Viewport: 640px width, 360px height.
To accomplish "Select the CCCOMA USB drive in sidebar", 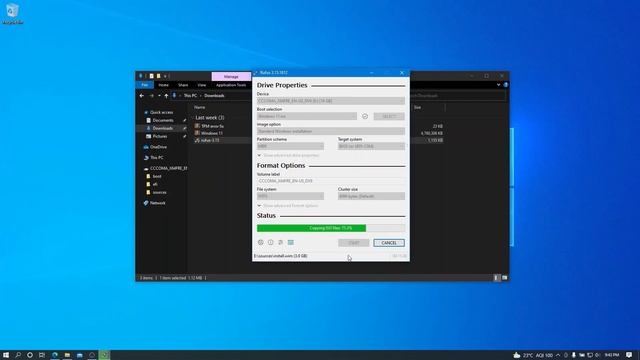I will (x=165, y=168).
